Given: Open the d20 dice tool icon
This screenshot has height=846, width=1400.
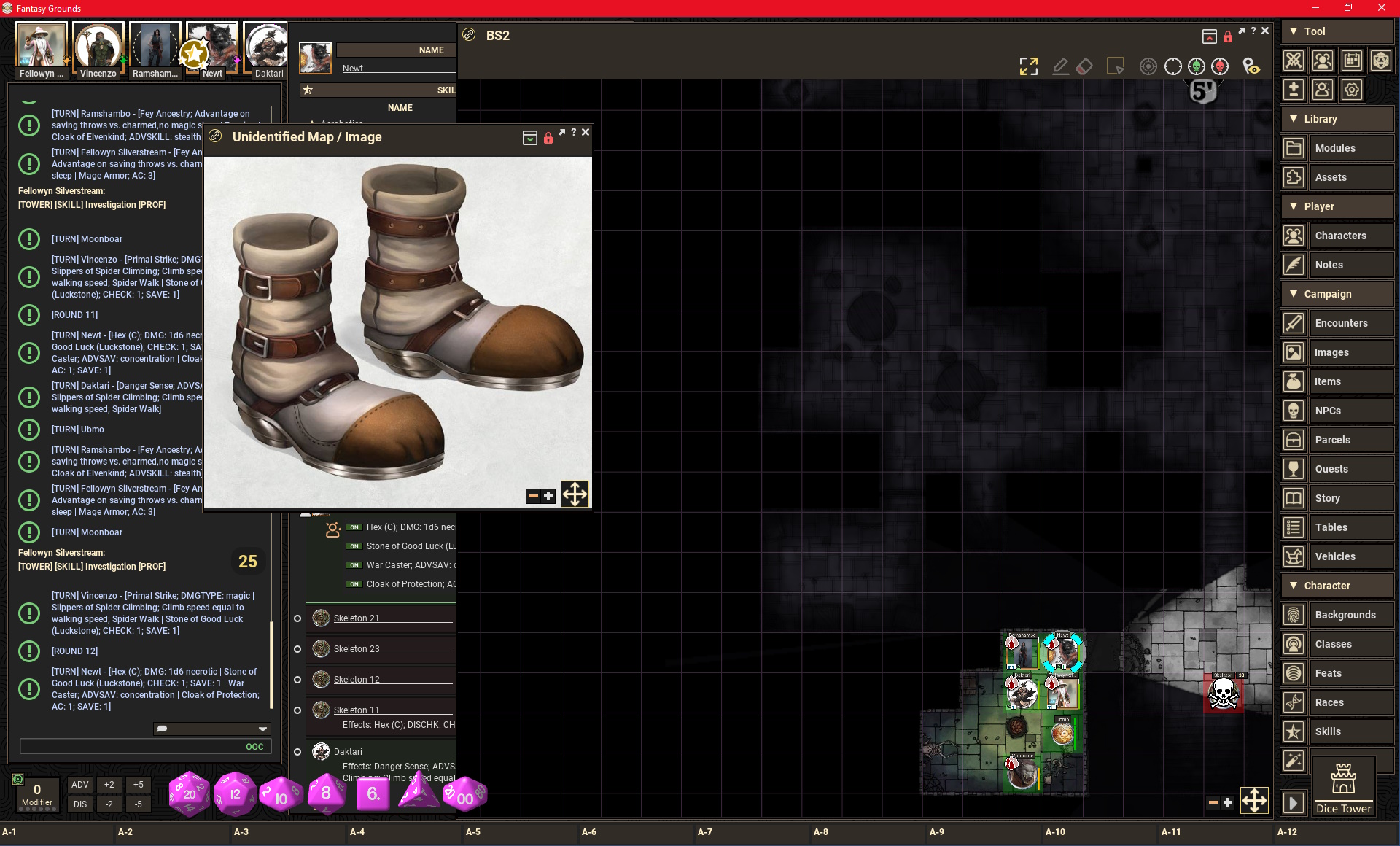Looking at the screenshot, I should [x=1381, y=61].
